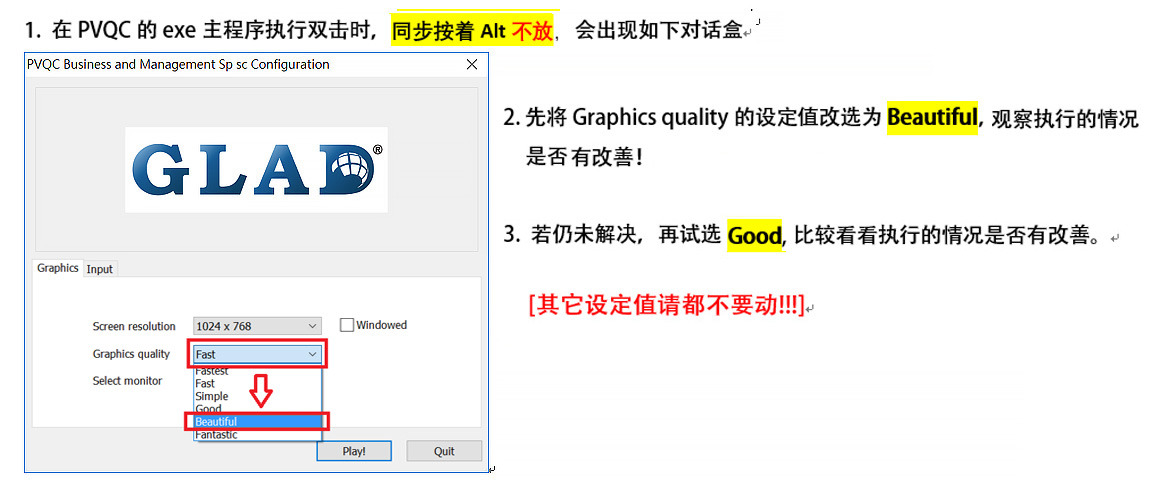Click the dialog title bar text
Screen dimensions: 1156x492
pyautogui.click(x=178, y=65)
